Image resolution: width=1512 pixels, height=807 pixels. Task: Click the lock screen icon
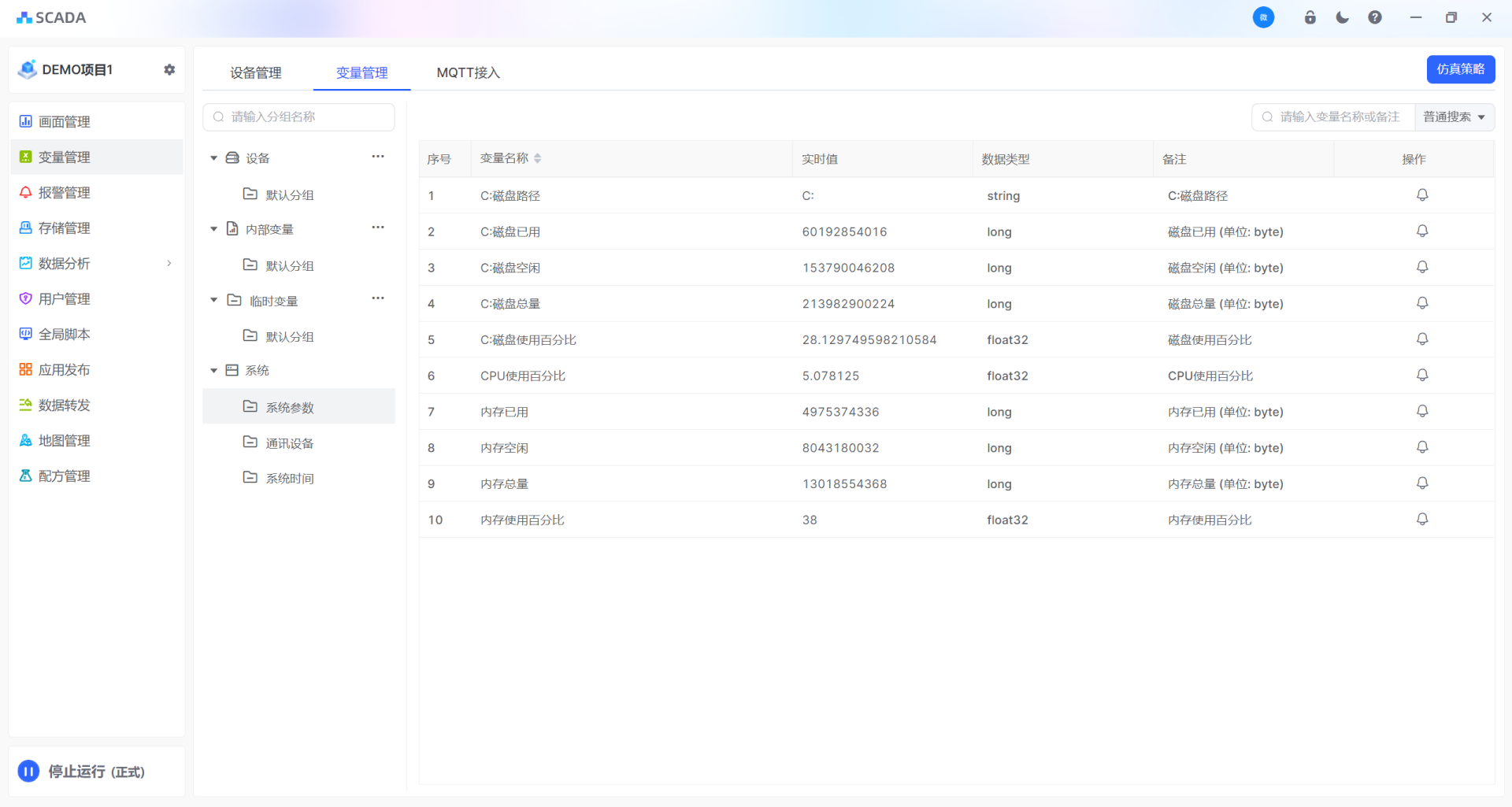(x=1310, y=17)
